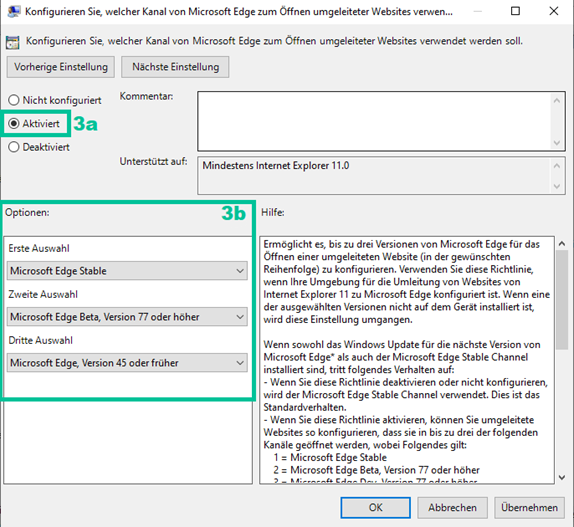
Task: Click the Hilfe scrollbar down arrow
Action: (562, 477)
